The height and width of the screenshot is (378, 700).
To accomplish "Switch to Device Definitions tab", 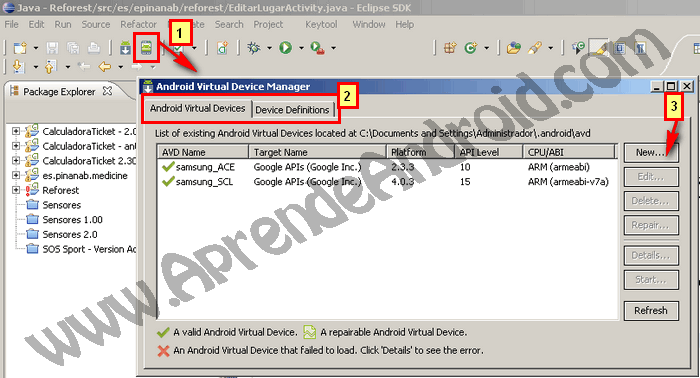I will [292, 110].
